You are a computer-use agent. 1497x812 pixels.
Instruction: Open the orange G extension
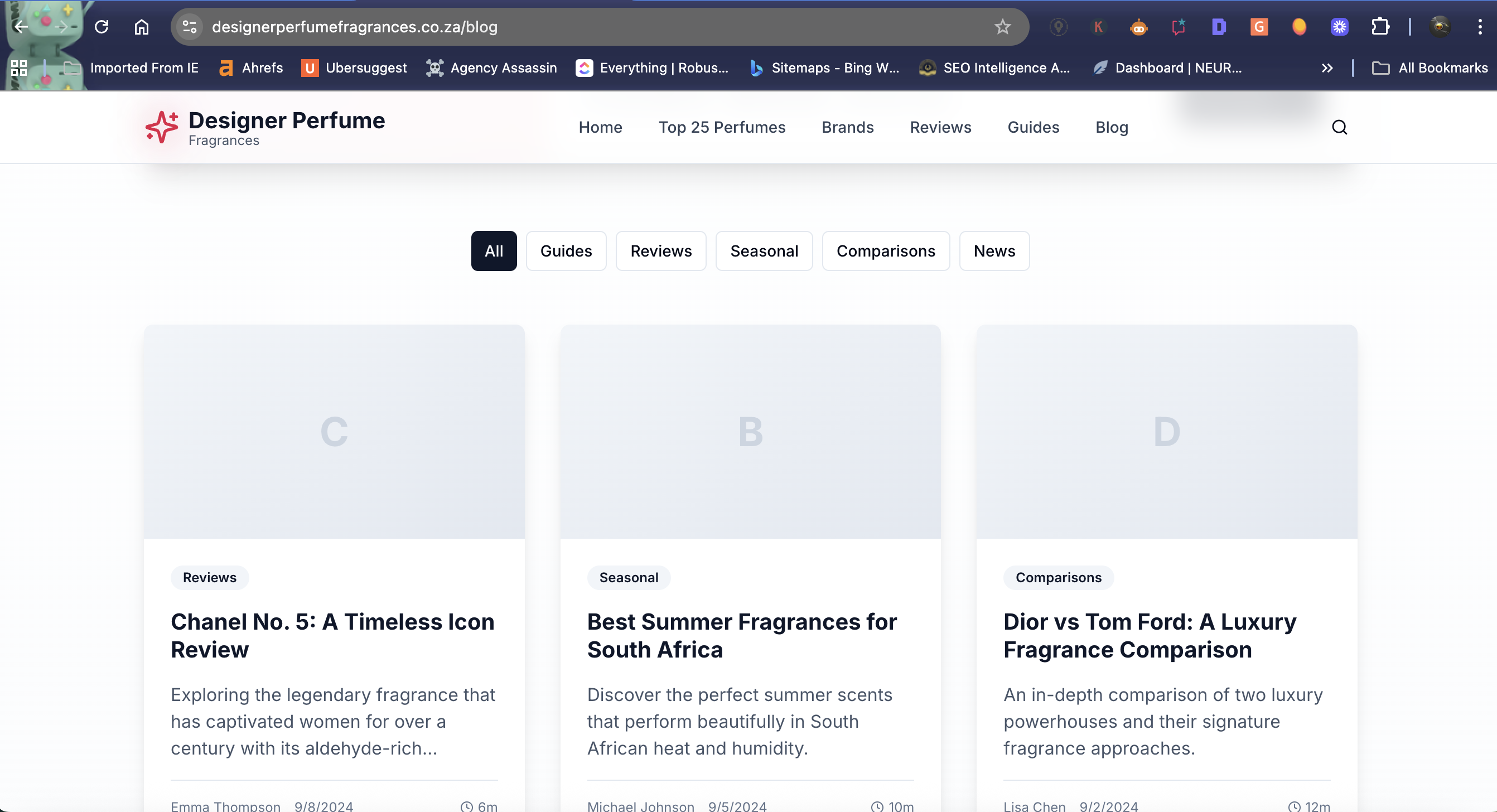click(1259, 27)
